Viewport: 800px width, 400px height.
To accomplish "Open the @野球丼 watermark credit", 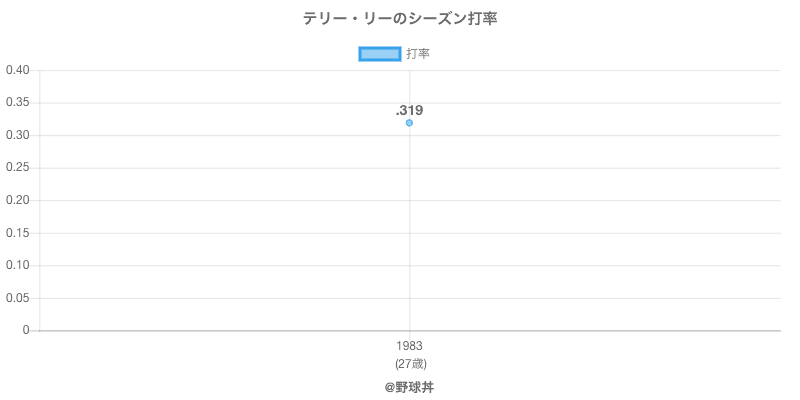I will point(409,387).
